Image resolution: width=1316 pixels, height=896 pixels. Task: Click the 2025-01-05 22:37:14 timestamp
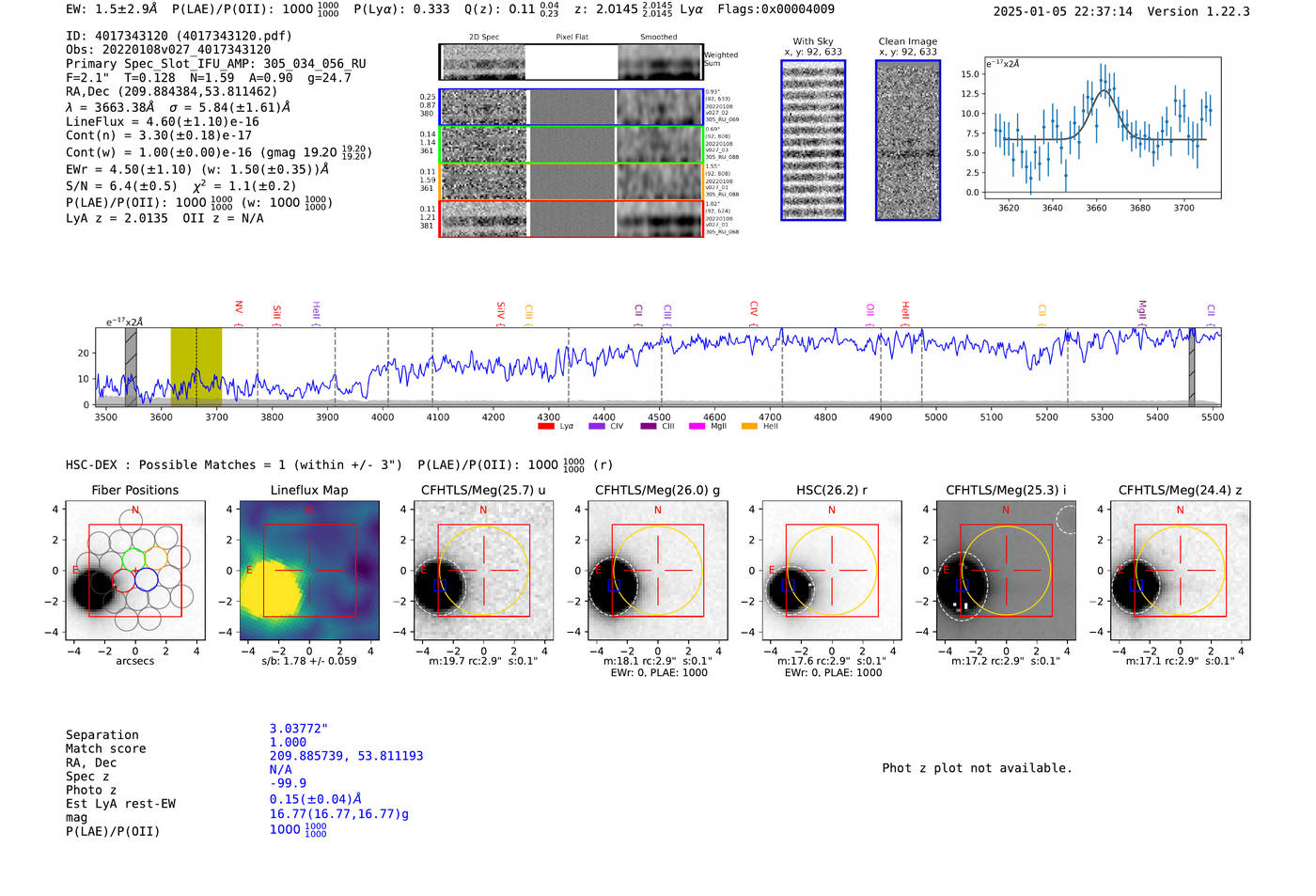coord(1063,11)
